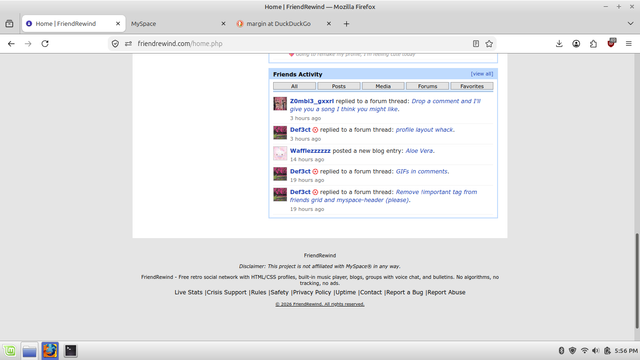Open the volume tray icon

tap(596, 351)
